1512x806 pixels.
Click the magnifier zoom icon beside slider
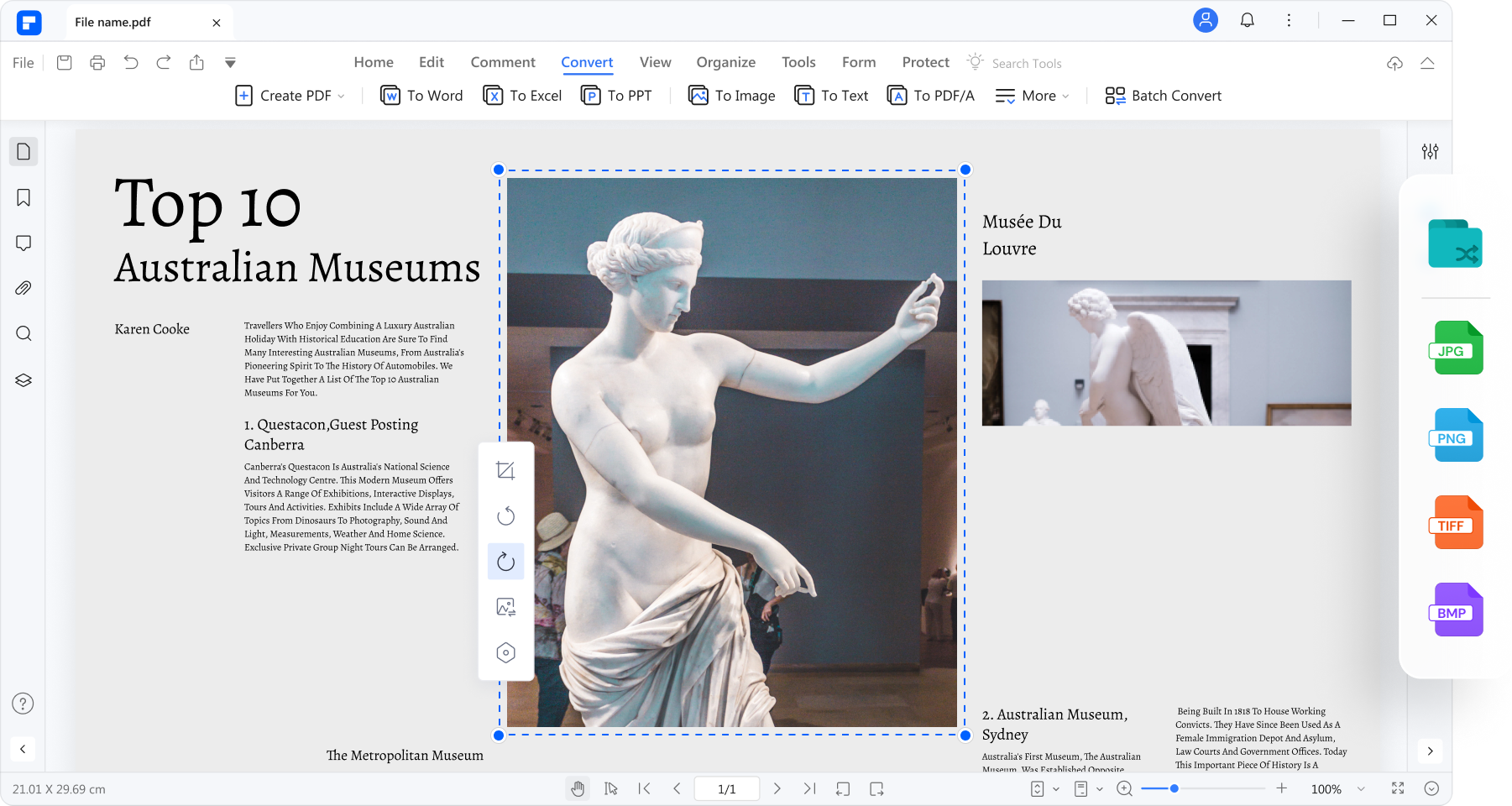[x=1125, y=788]
